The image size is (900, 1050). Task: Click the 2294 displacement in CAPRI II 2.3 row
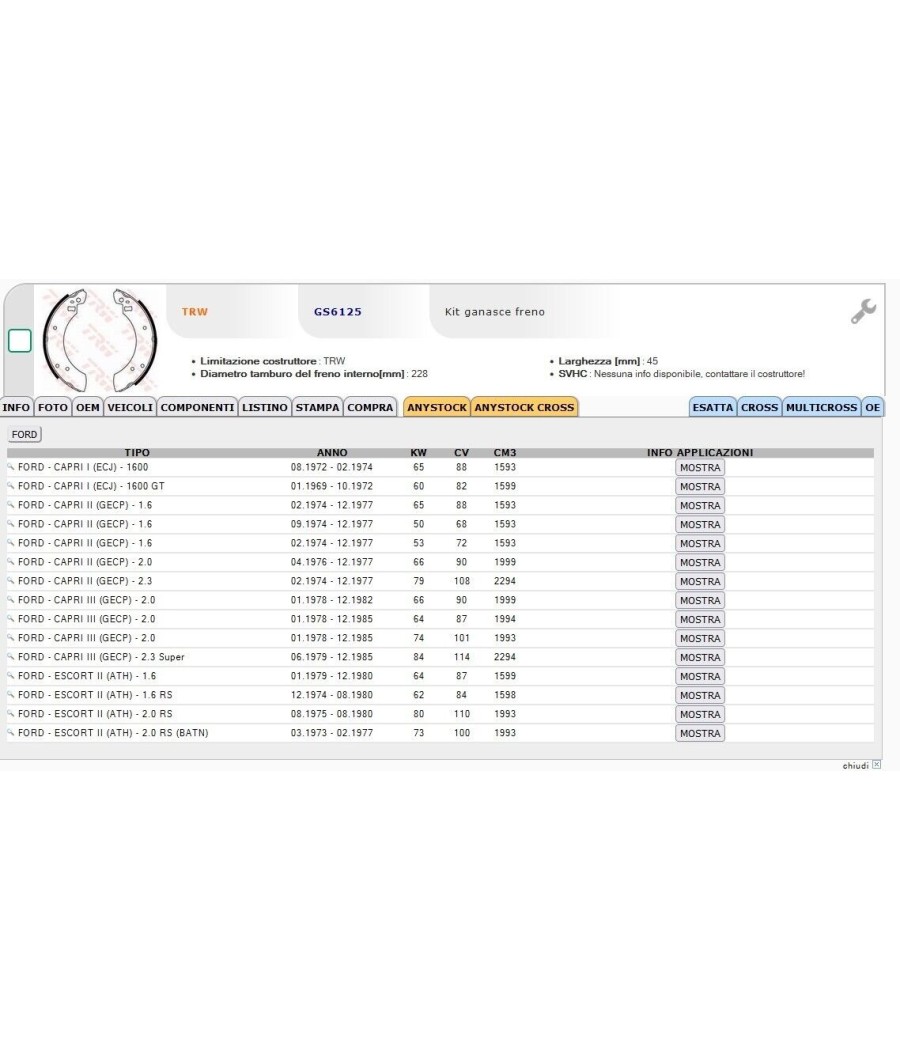point(505,581)
